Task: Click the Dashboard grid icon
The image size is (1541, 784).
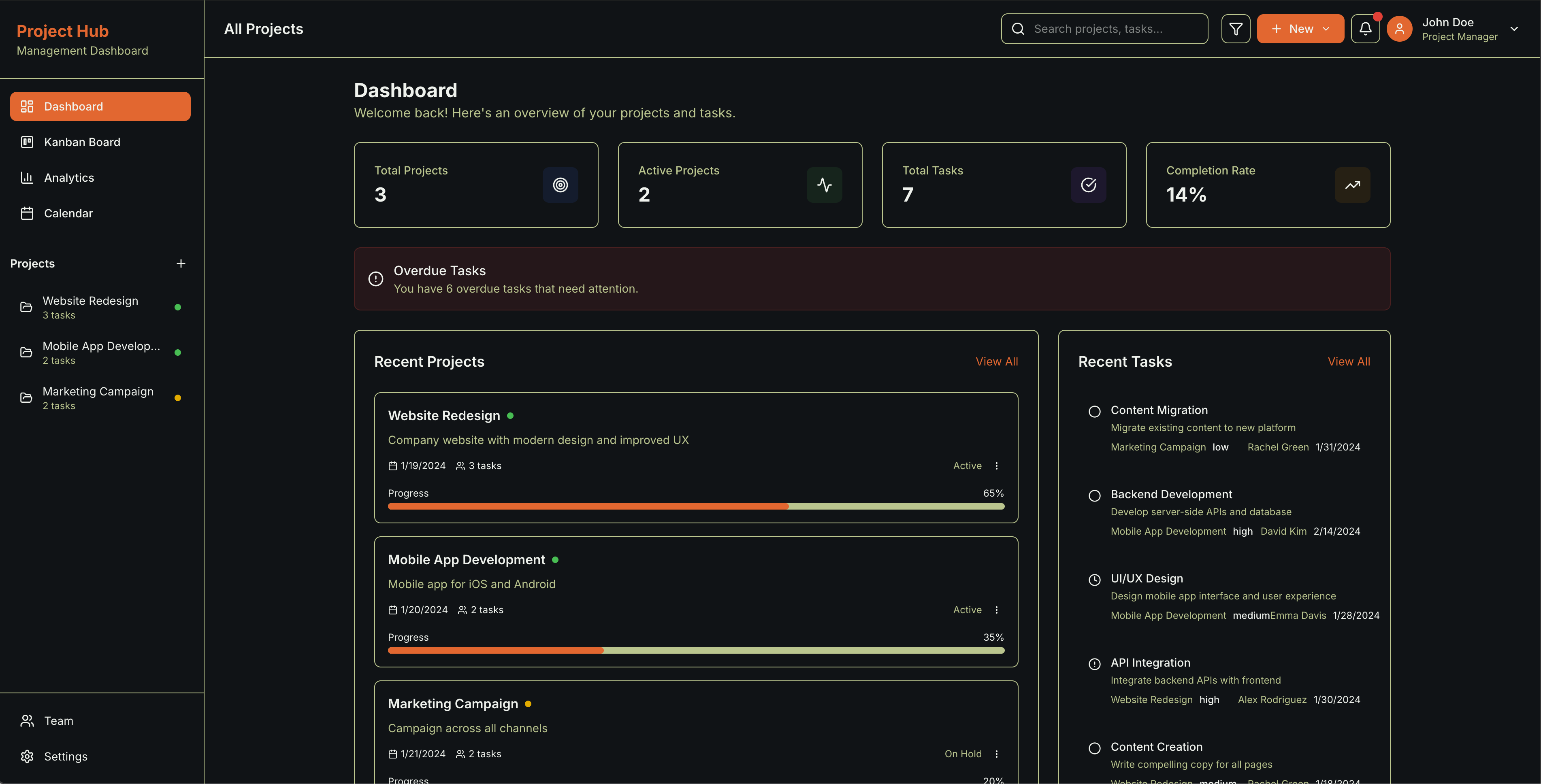Action: 27,106
